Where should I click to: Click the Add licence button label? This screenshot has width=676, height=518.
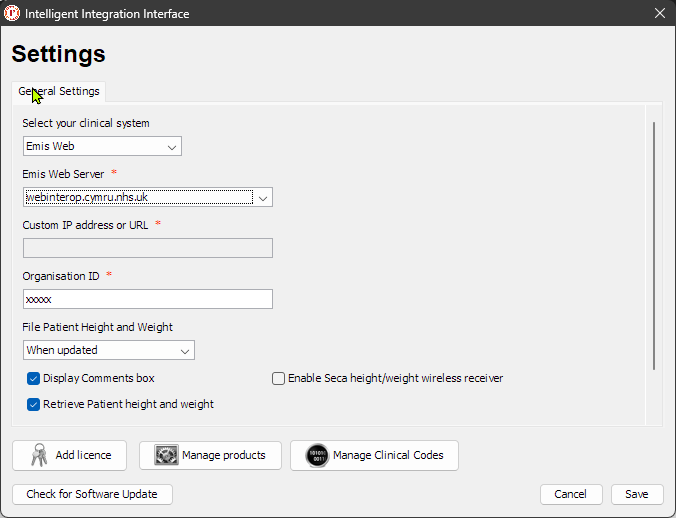click(x=83, y=455)
